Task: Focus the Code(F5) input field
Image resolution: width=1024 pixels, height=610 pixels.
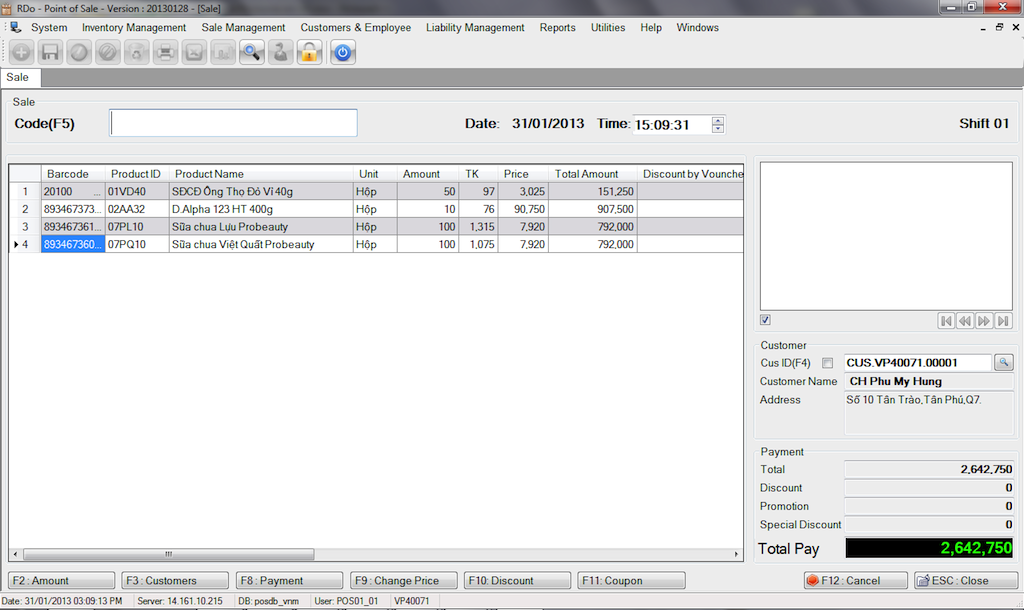Action: pos(233,123)
